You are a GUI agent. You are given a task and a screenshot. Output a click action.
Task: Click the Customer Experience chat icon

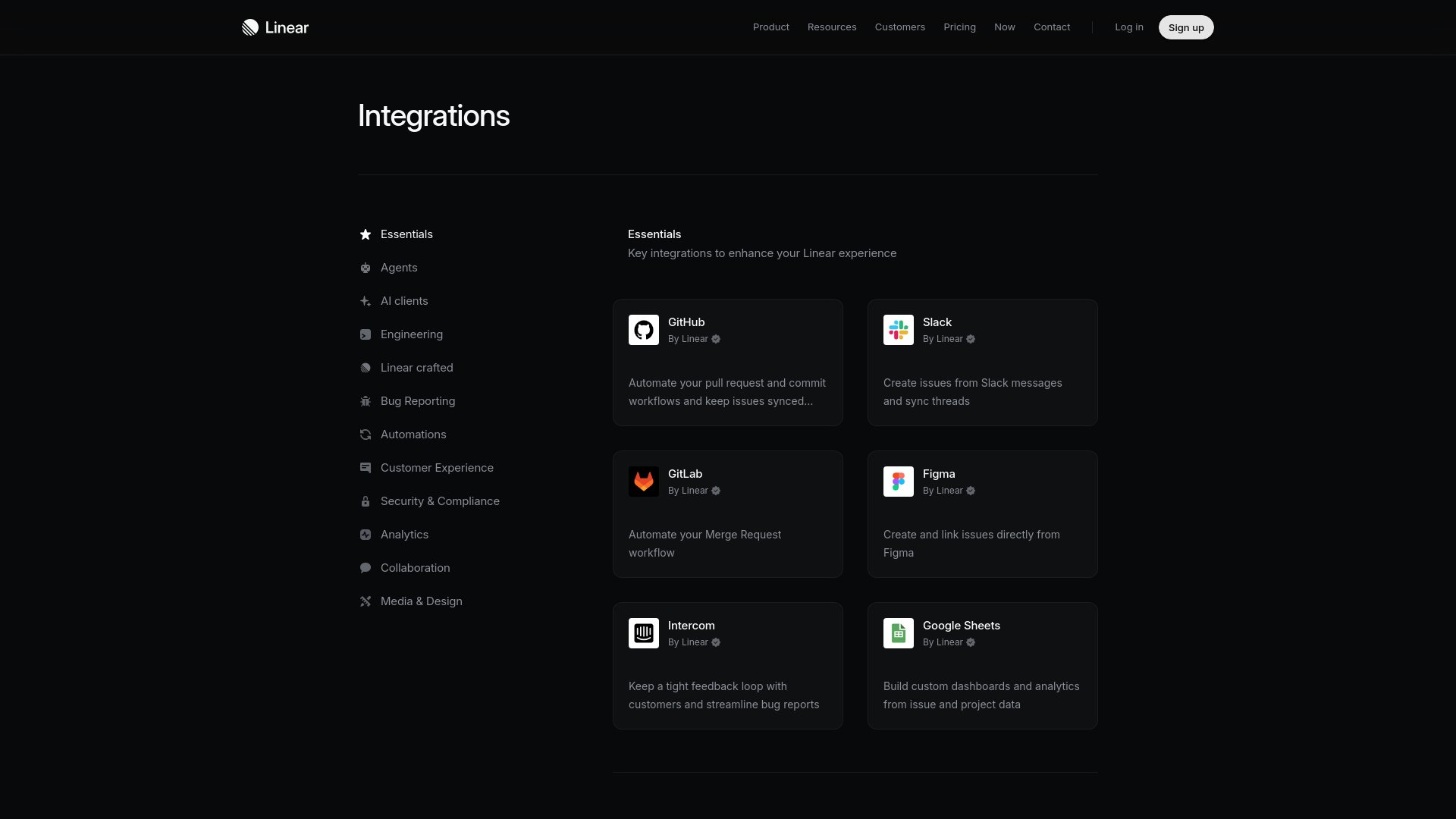pos(366,468)
